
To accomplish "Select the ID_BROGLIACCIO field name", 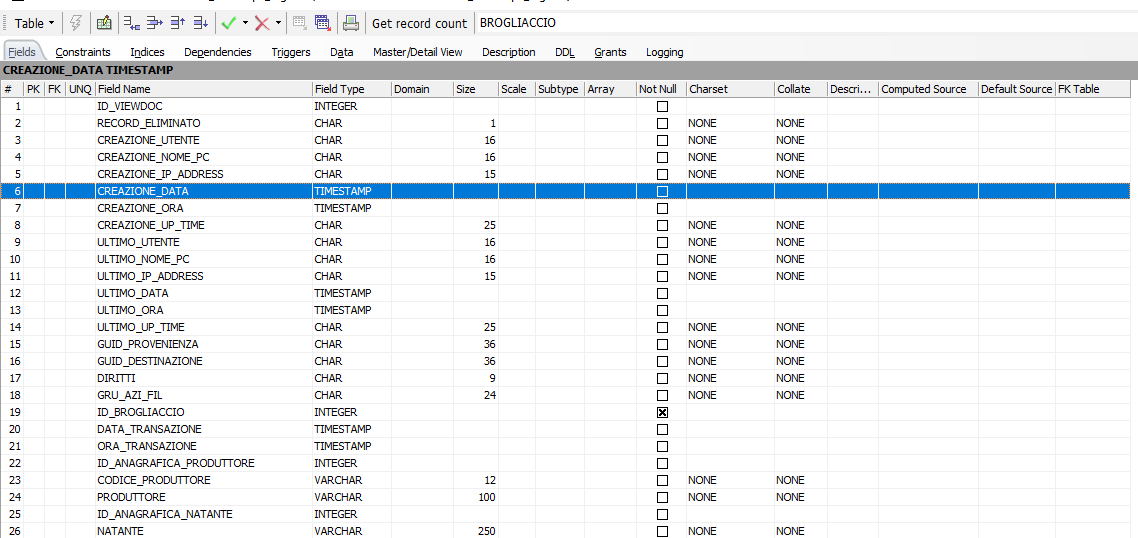I will pyautogui.click(x=141, y=412).
